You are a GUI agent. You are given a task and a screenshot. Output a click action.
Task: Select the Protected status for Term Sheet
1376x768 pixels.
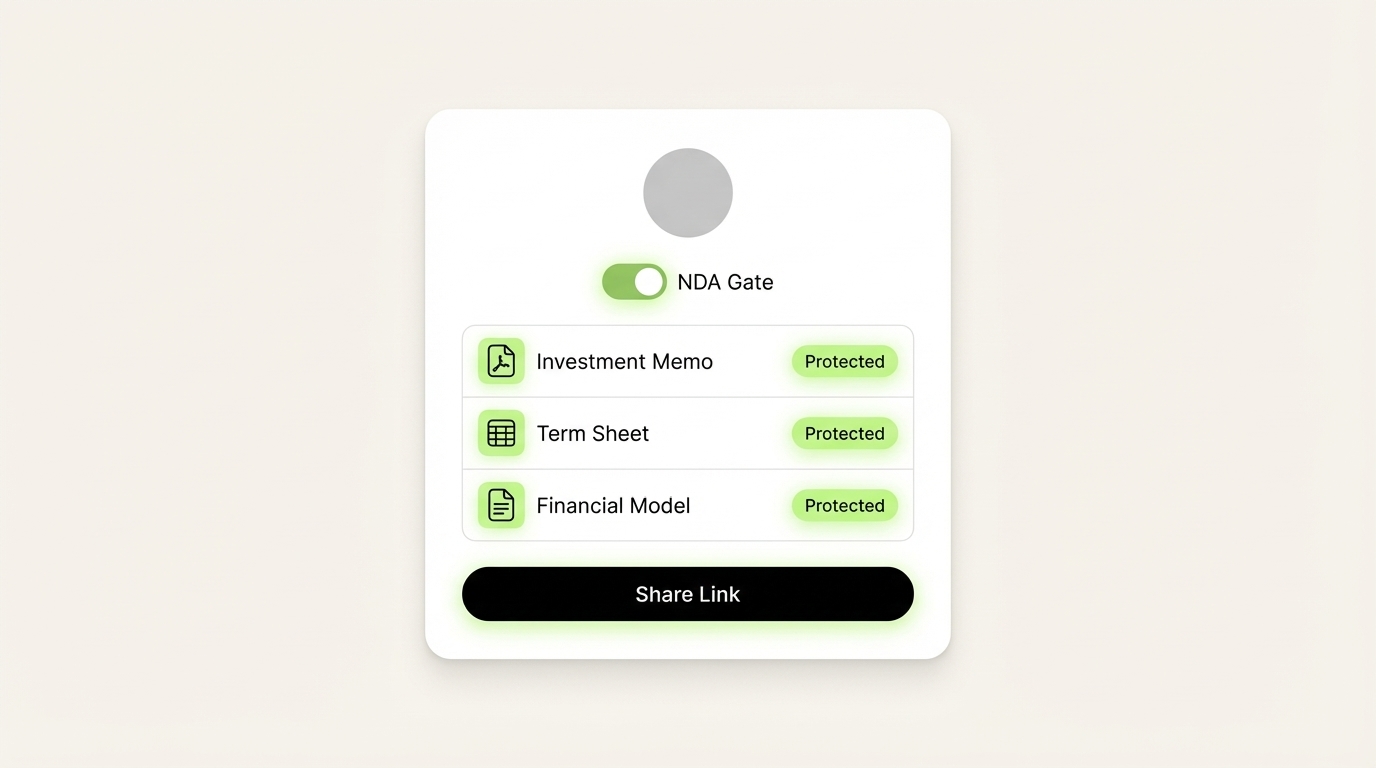(x=844, y=433)
